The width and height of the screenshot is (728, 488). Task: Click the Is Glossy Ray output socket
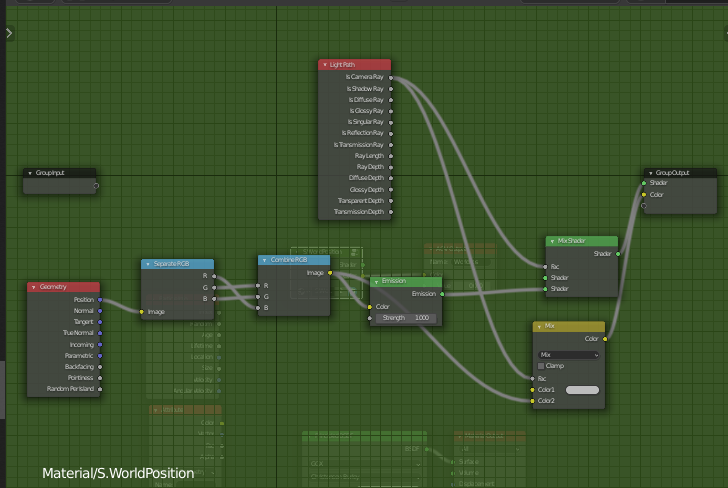coord(391,111)
